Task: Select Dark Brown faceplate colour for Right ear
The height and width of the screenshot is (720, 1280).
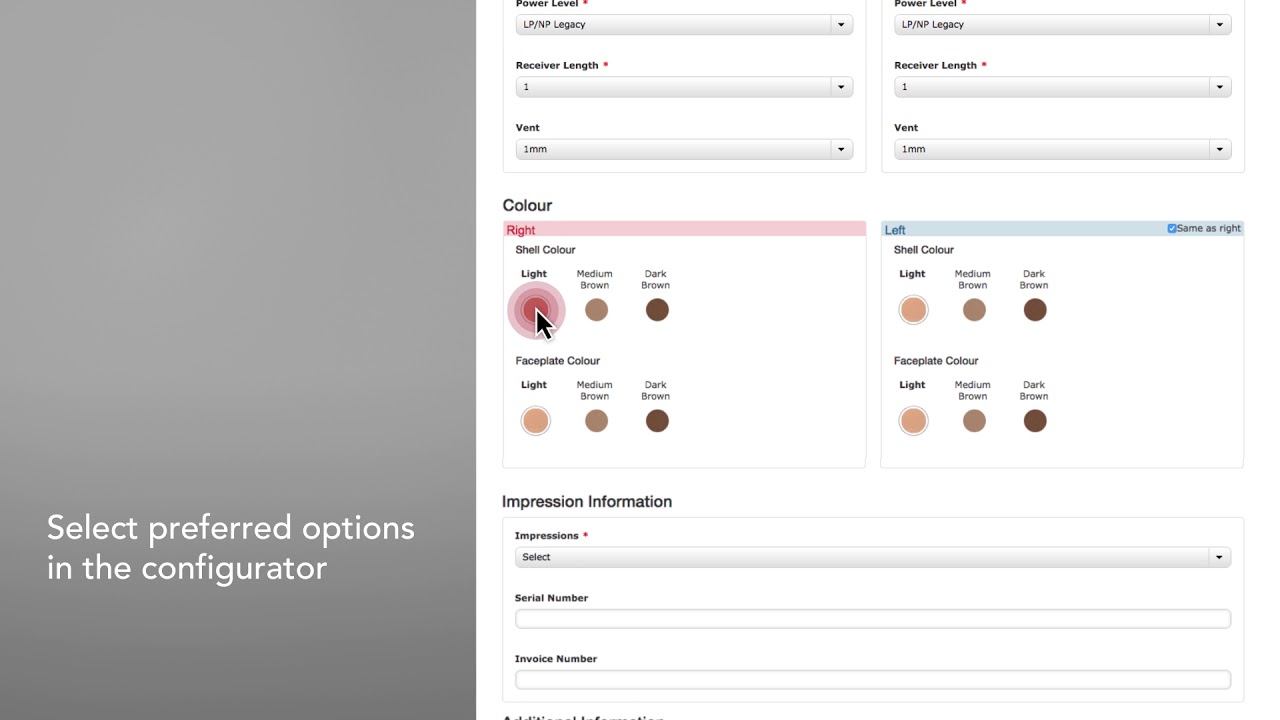Action: pos(657,421)
